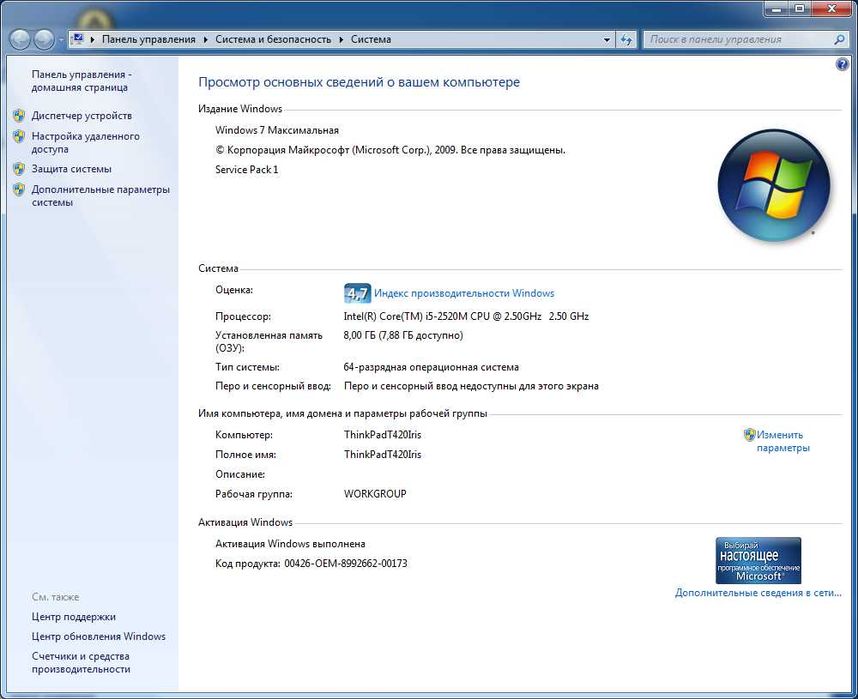
Task: Click Изменить параметры link
Action: 782,441
